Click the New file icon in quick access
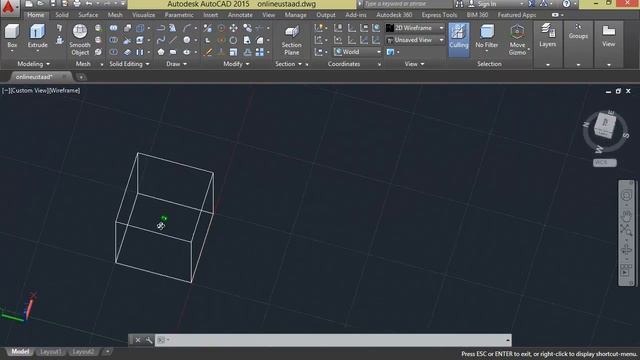 point(29,4)
